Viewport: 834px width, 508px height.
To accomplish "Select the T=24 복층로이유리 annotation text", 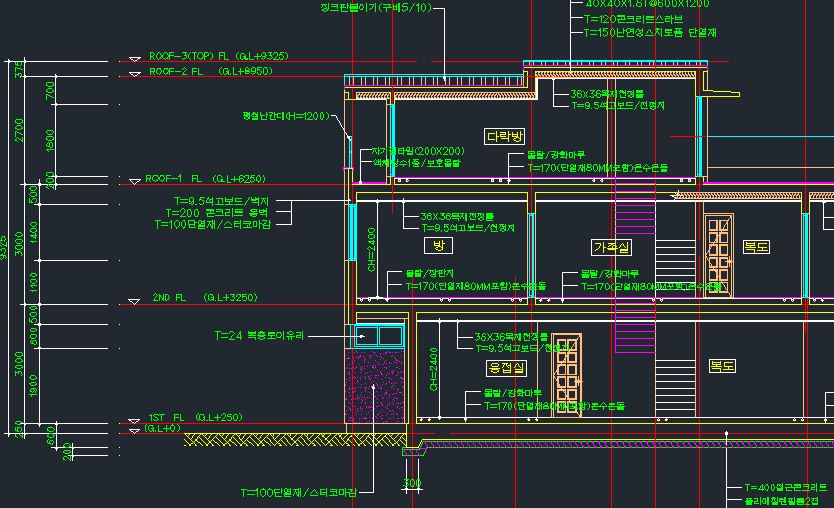I will (x=259, y=335).
